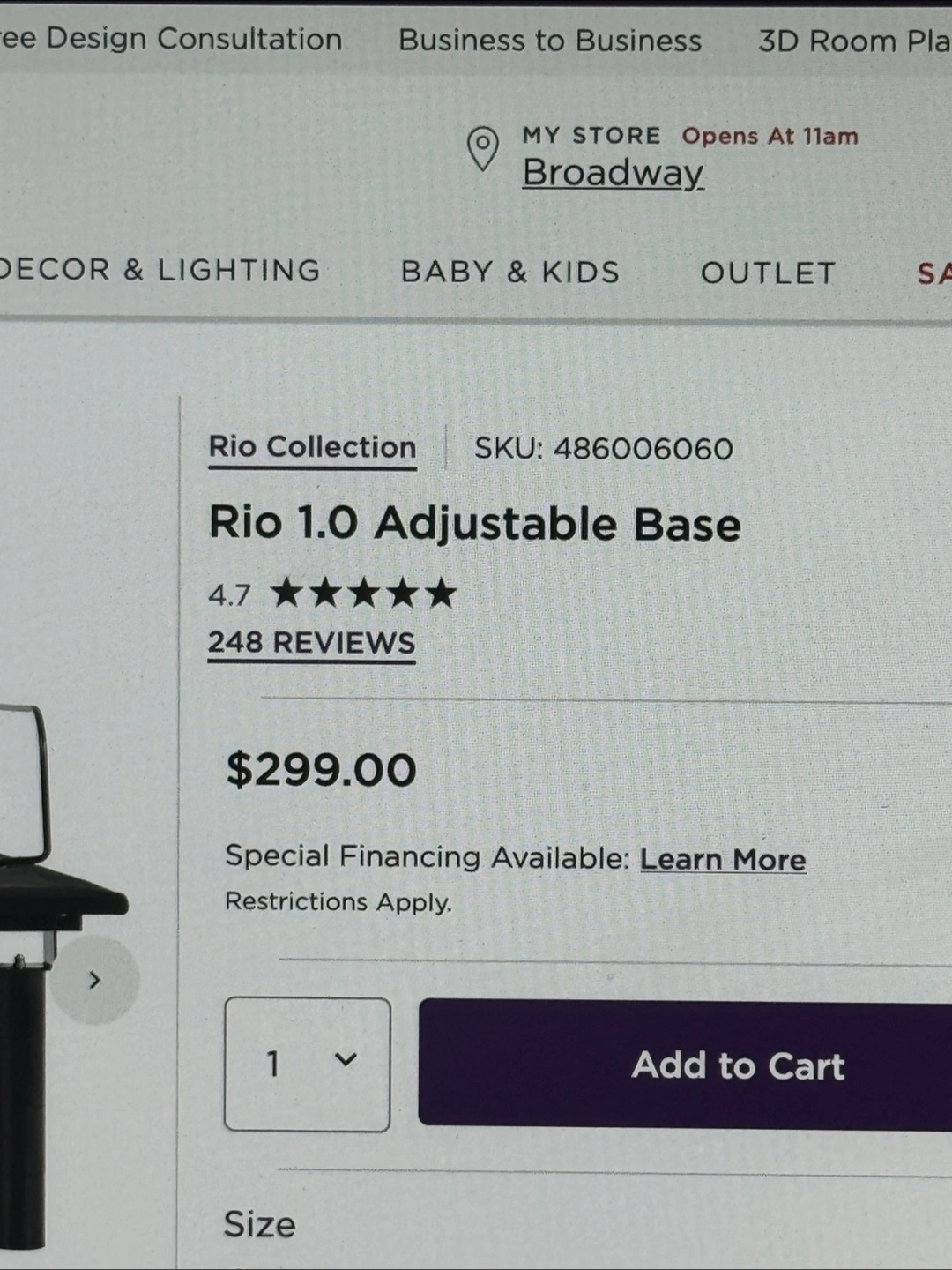
Task: Open the quantity selector dropdown
Action: [307, 1065]
